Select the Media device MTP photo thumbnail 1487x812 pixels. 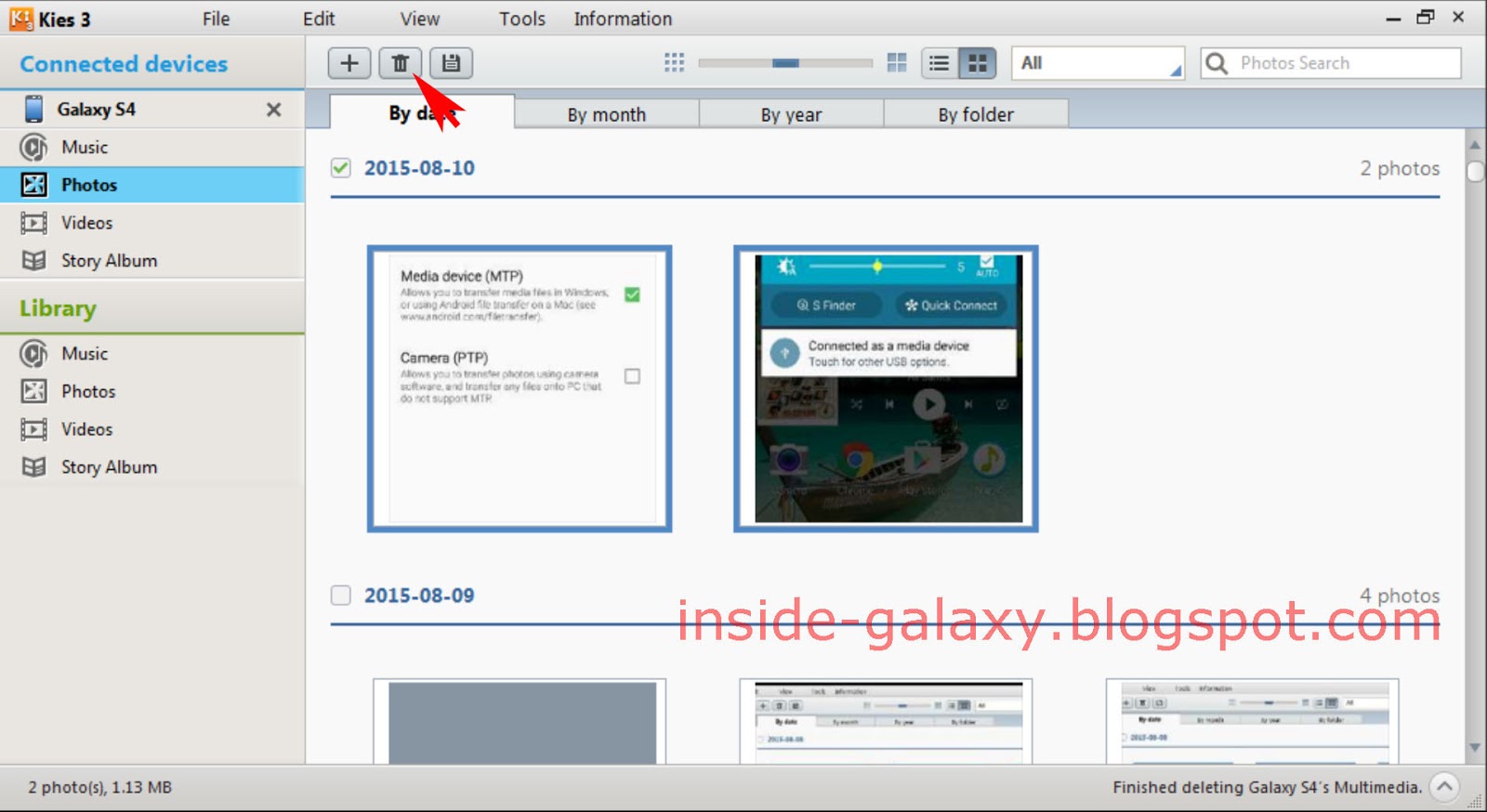tap(520, 388)
